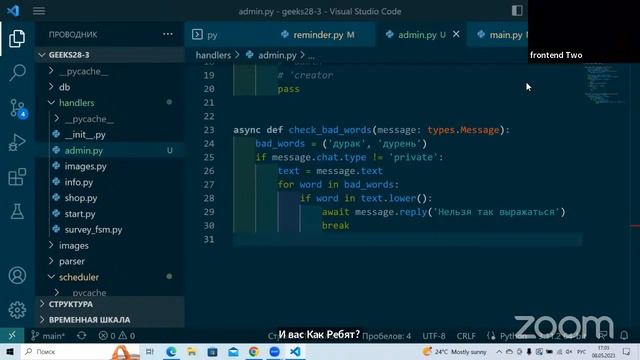Open images.py in the file tree
Viewport: 640px width, 360px height.
click(109, 166)
